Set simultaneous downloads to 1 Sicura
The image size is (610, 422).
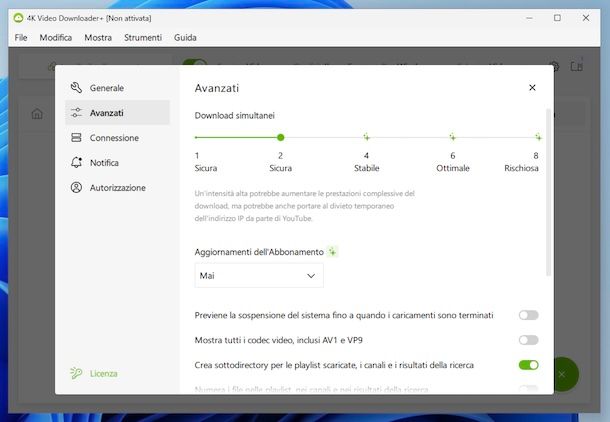tap(196, 137)
